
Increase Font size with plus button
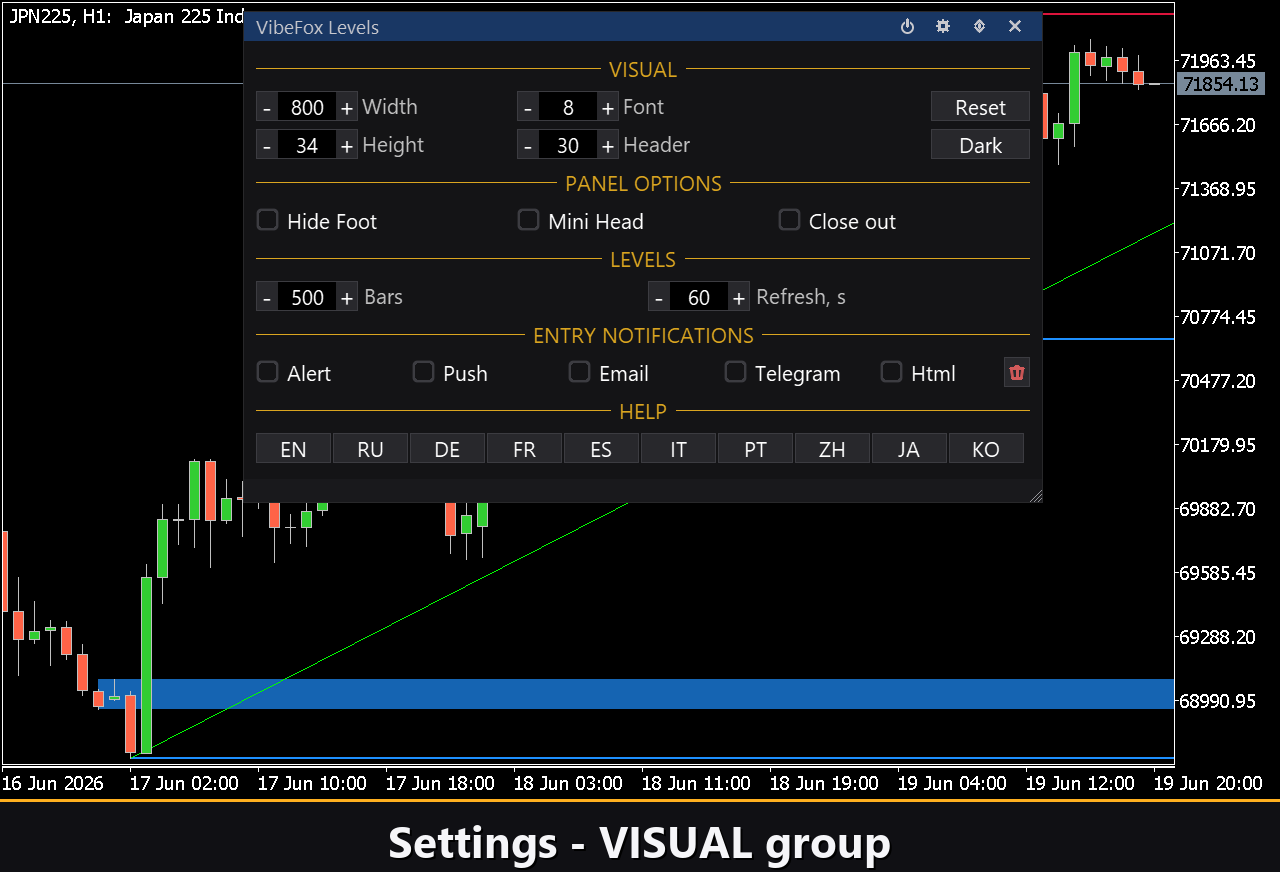[607, 108]
